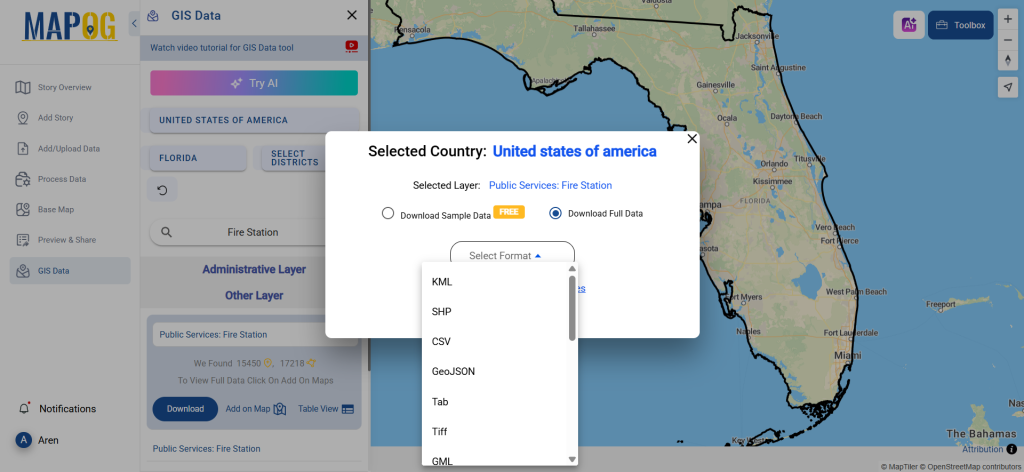
Task: Click the locate me arrow icon
Action: (x=1008, y=87)
